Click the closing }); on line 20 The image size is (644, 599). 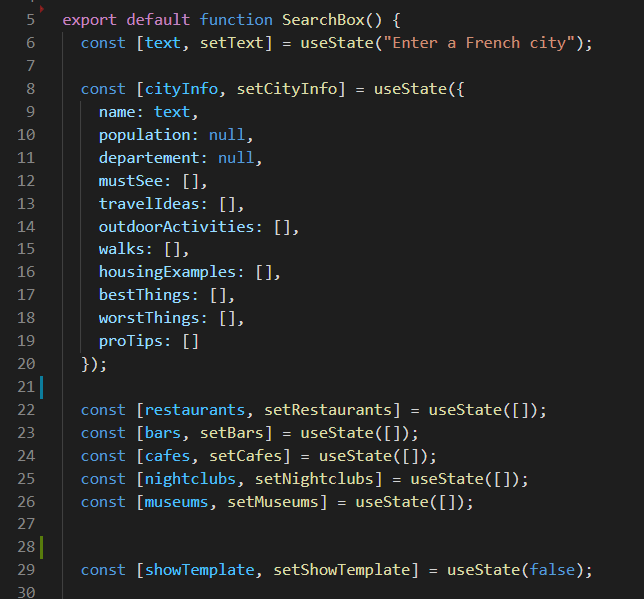(94, 364)
